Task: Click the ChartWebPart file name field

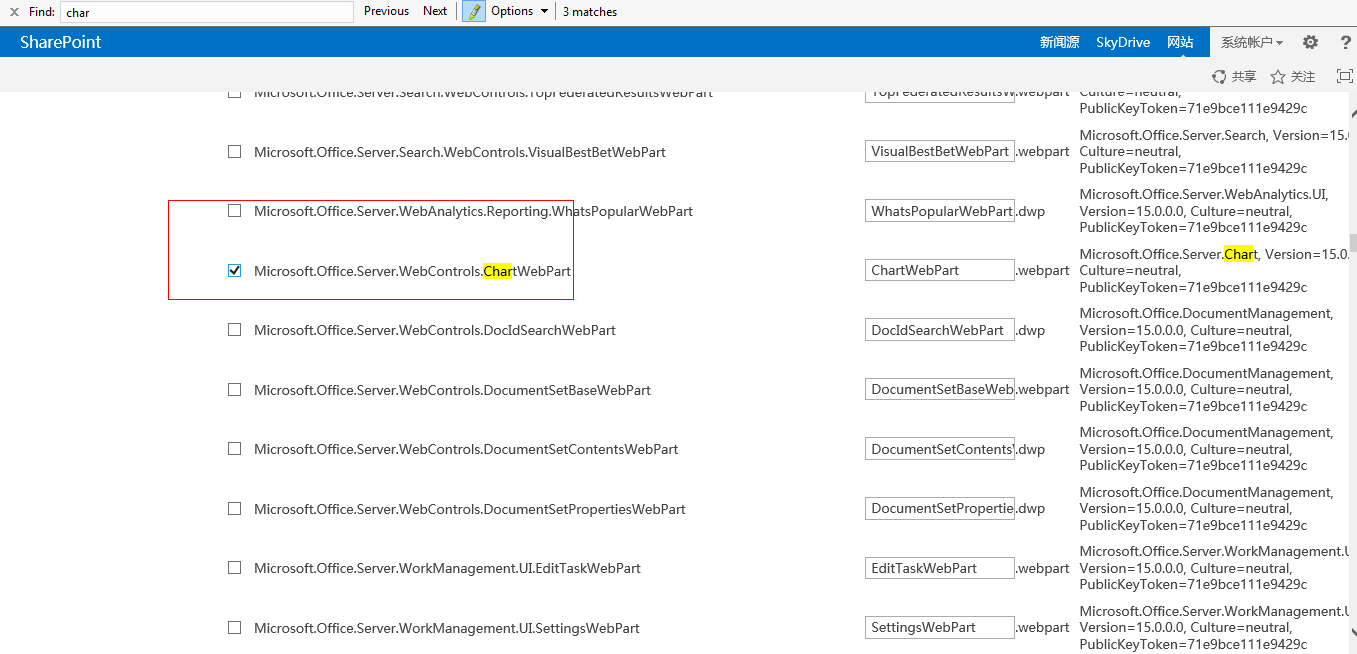Action: (939, 270)
